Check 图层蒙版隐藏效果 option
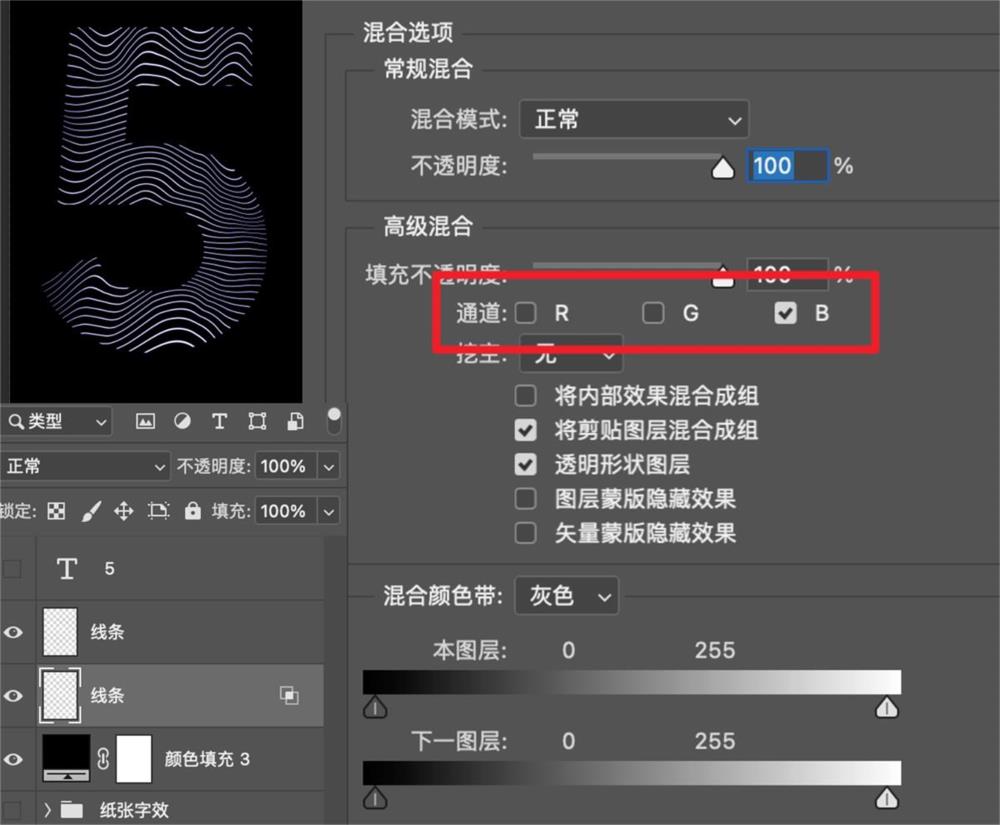Image resolution: width=1000 pixels, height=825 pixels. (526, 499)
